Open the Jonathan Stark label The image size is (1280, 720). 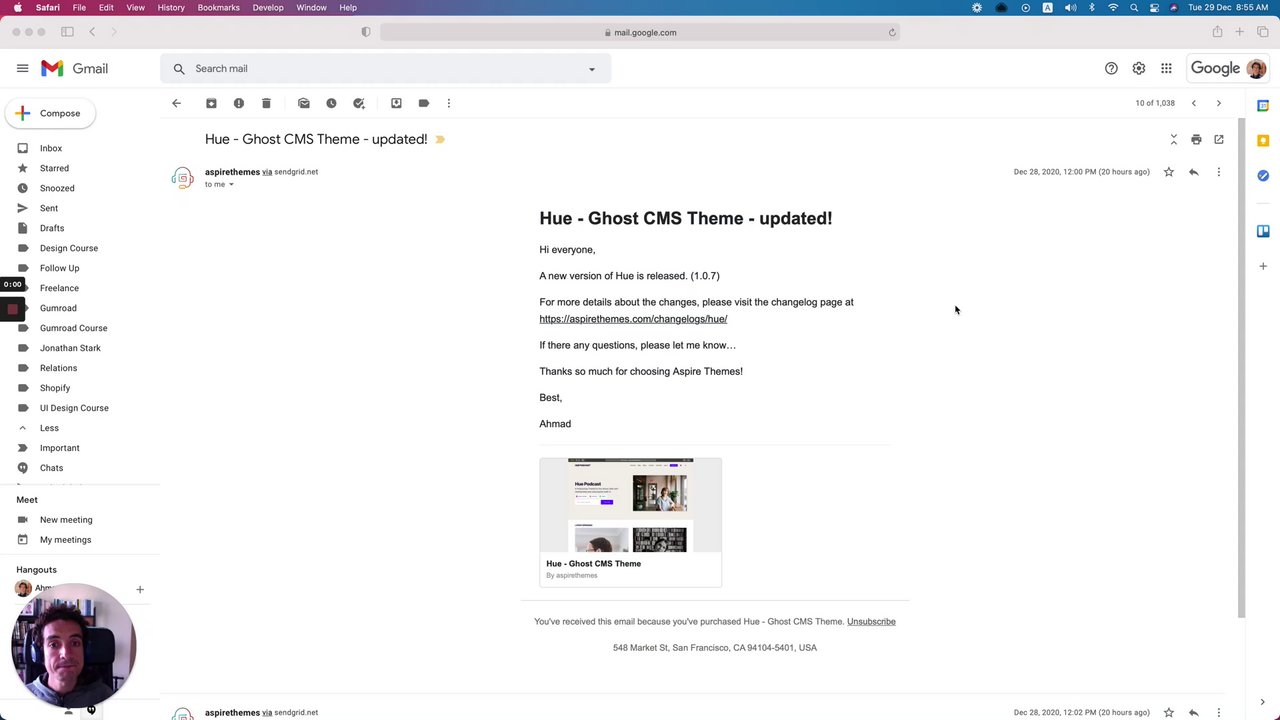(x=70, y=348)
